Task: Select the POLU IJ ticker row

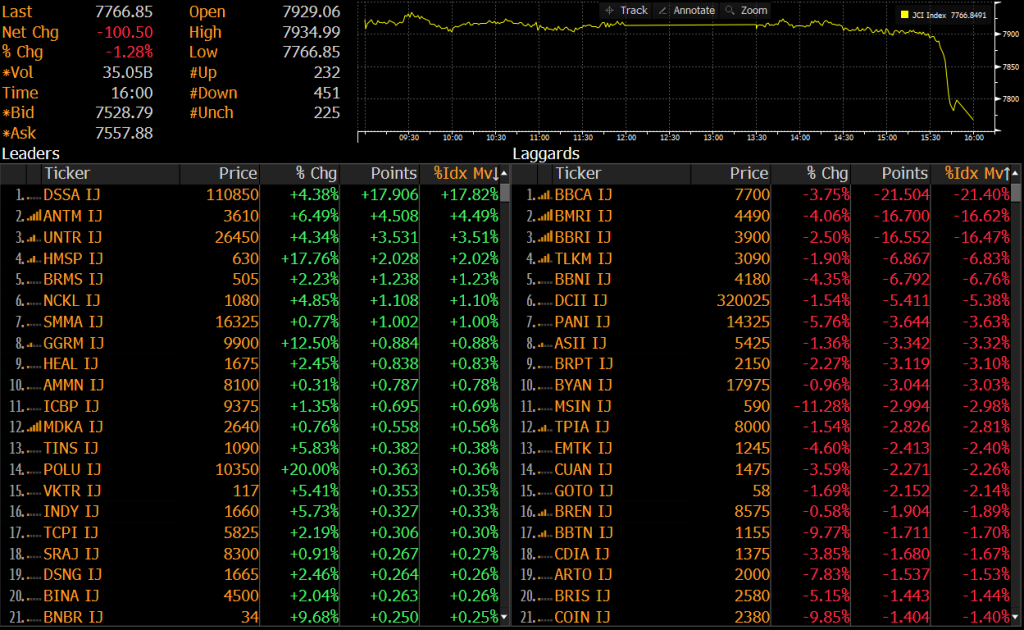Action: pos(250,469)
